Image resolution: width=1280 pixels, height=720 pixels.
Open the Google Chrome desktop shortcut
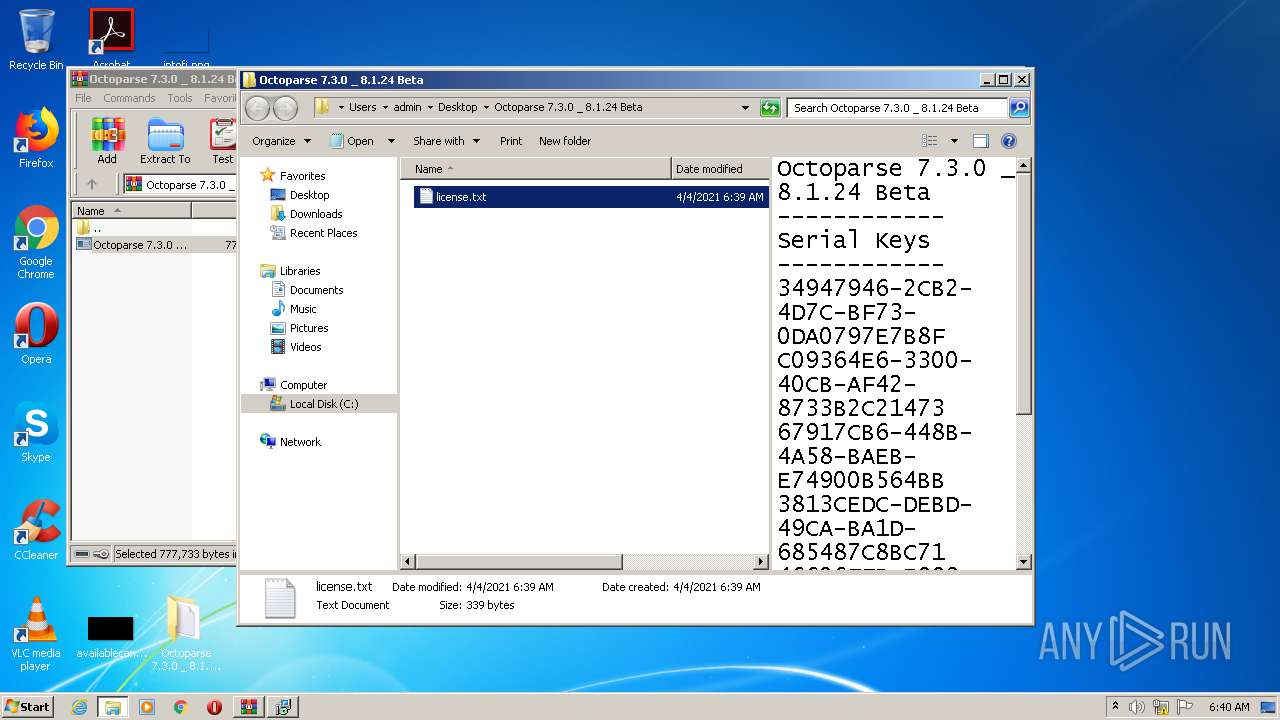click(36, 242)
